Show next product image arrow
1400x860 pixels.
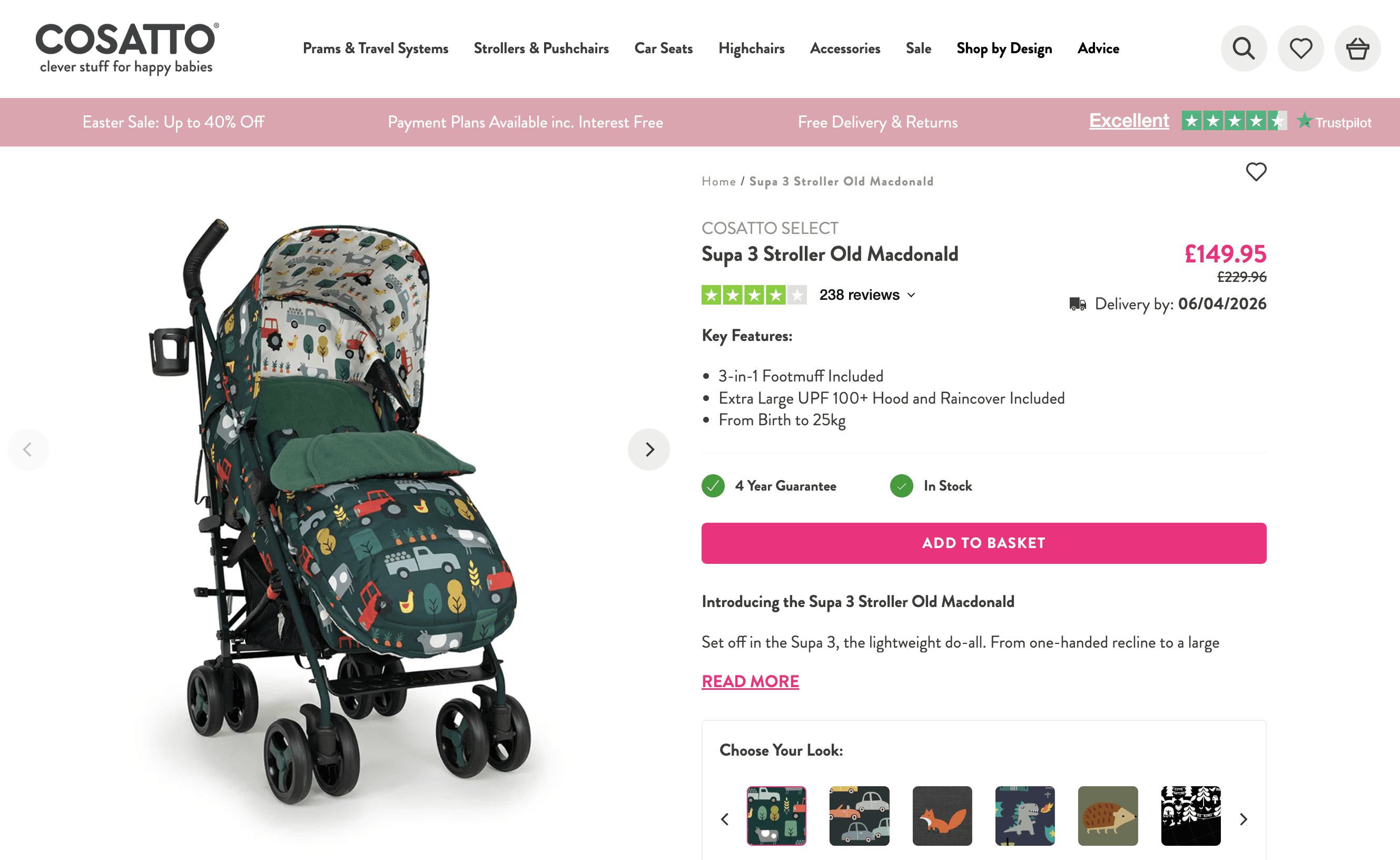[648, 449]
